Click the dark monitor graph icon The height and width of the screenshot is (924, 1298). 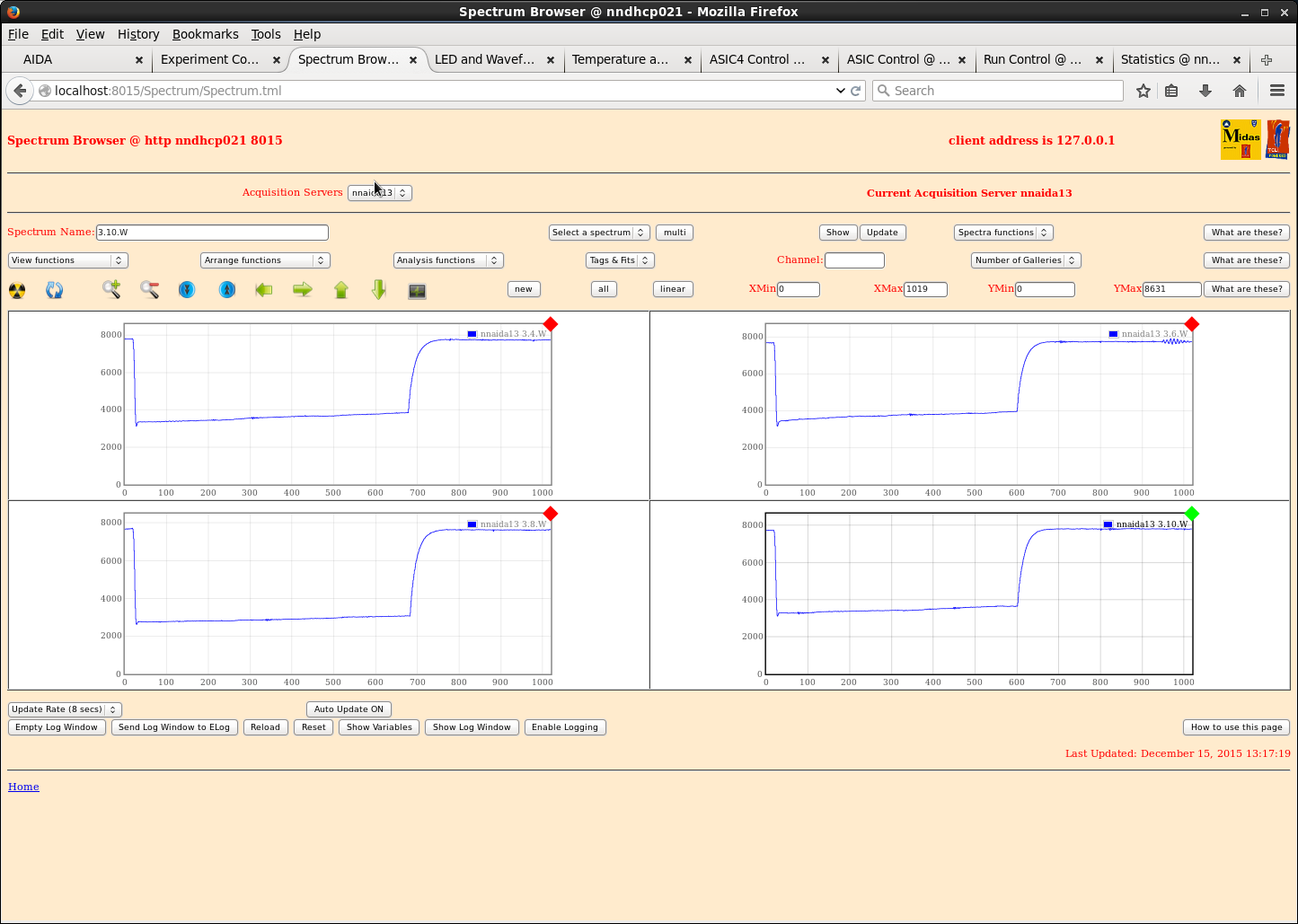coord(417,291)
